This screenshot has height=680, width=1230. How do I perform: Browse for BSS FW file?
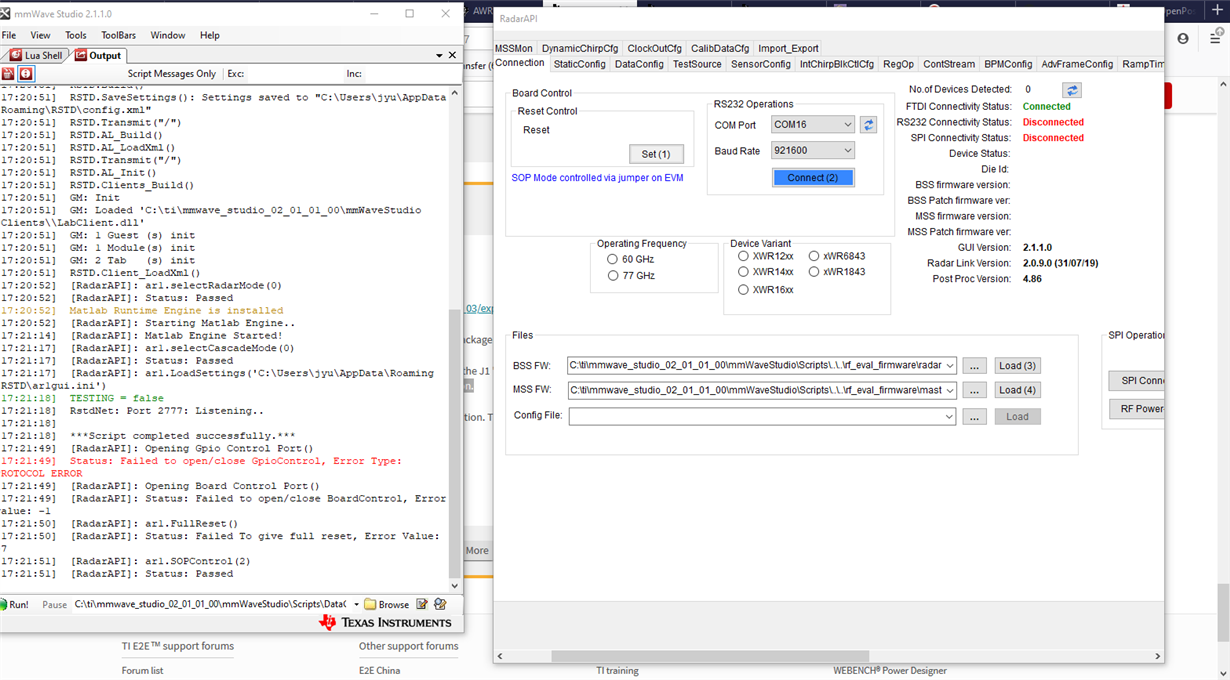click(x=975, y=365)
